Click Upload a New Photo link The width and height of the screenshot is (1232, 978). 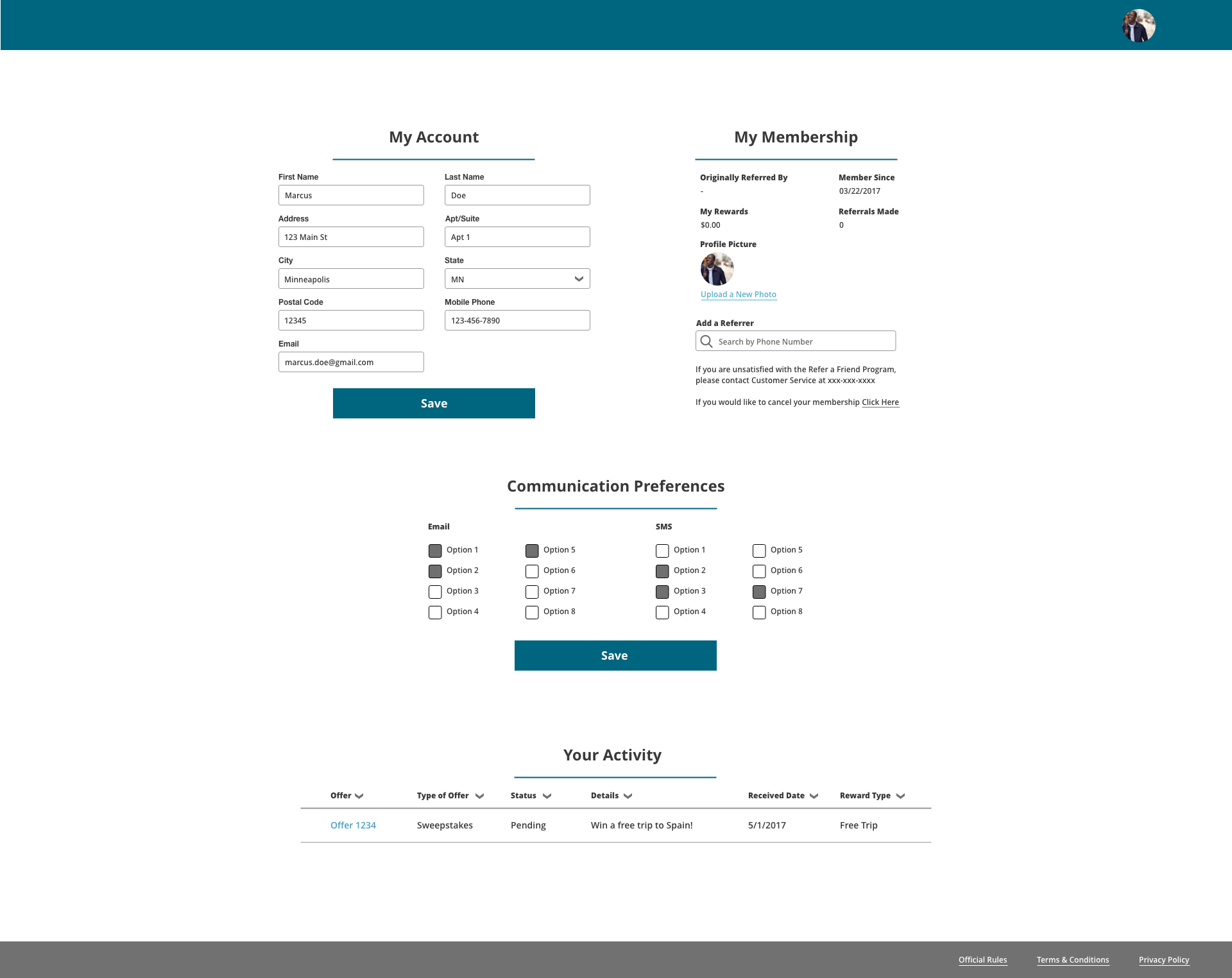pos(738,295)
